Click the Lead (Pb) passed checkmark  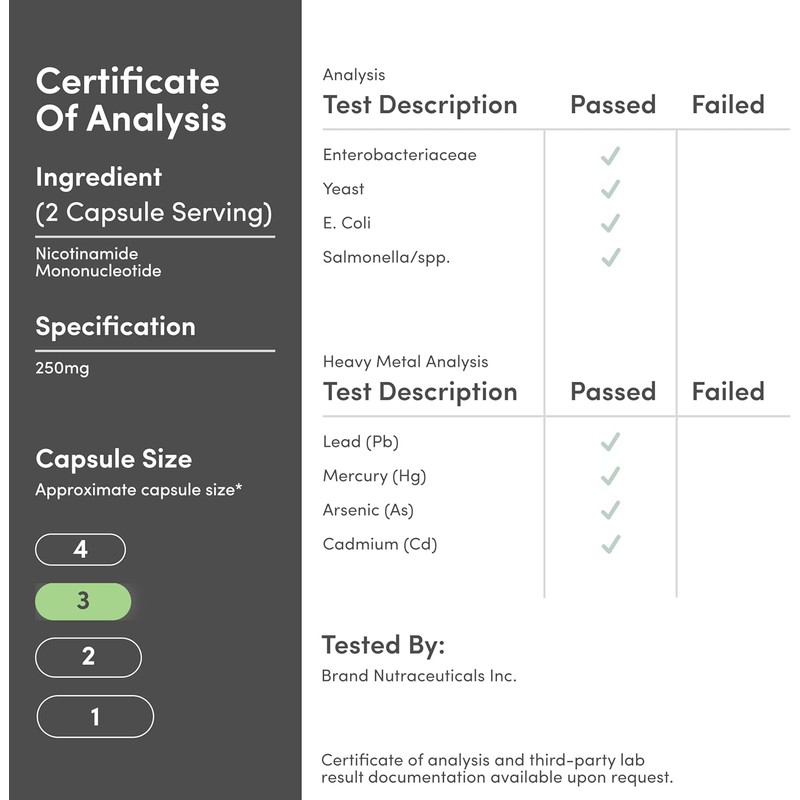[611, 442]
